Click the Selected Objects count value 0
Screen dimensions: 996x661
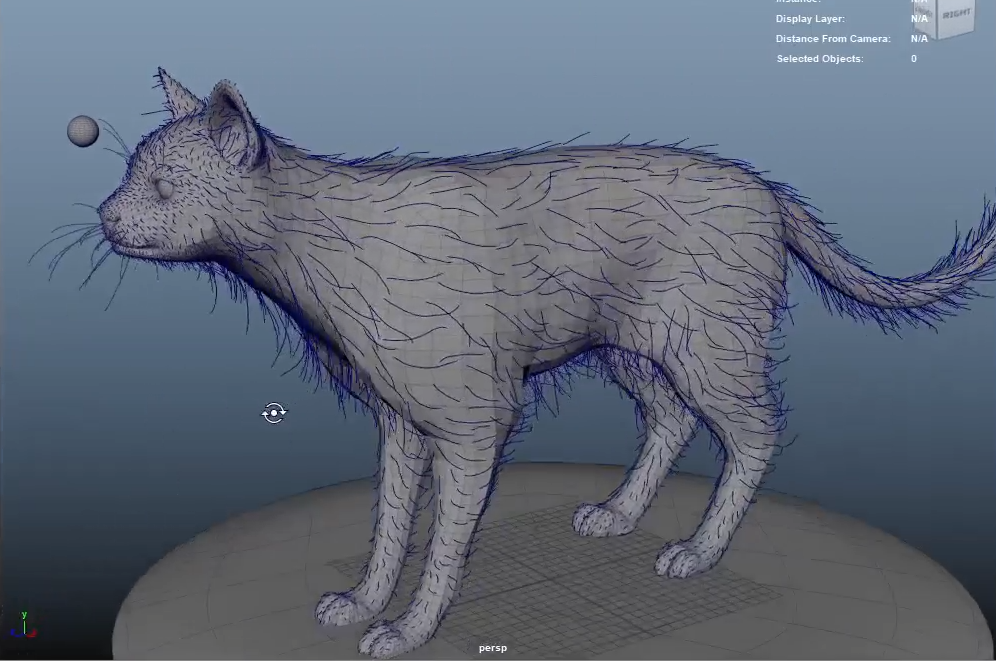[x=913, y=59]
